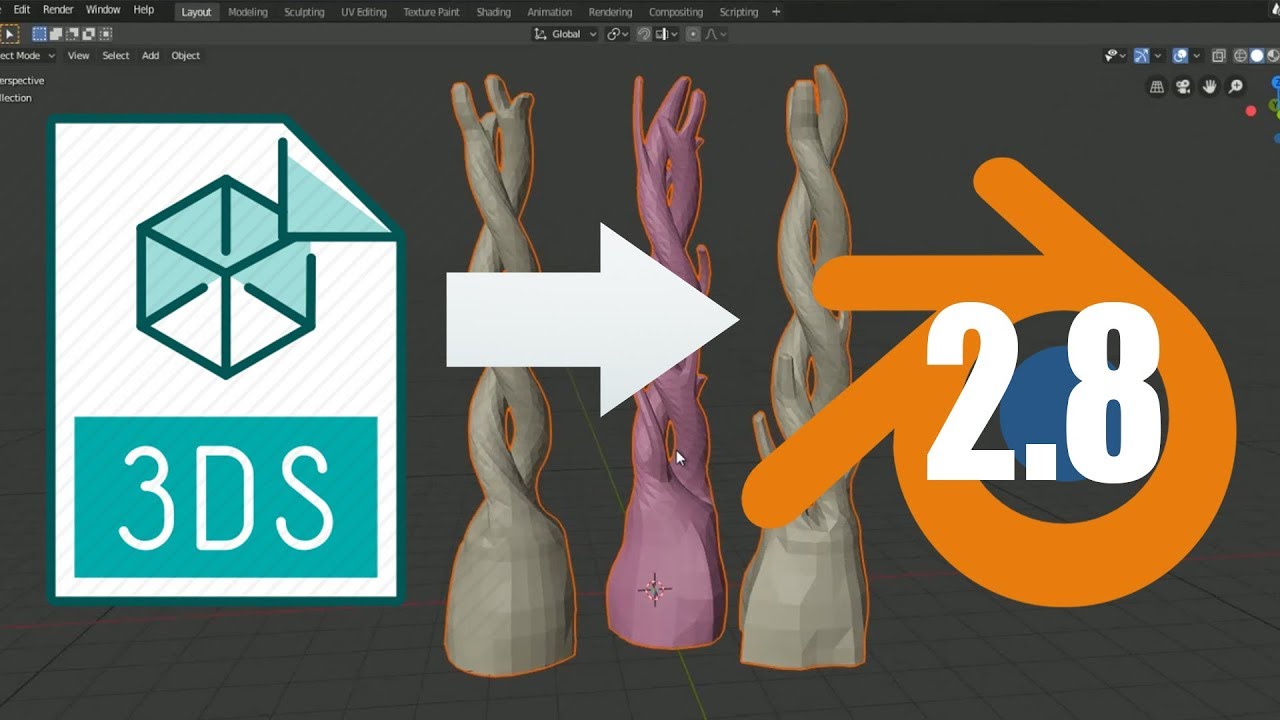This screenshot has width=1280, height=720.
Task: Open the viewport Object menu
Action: (x=186, y=56)
